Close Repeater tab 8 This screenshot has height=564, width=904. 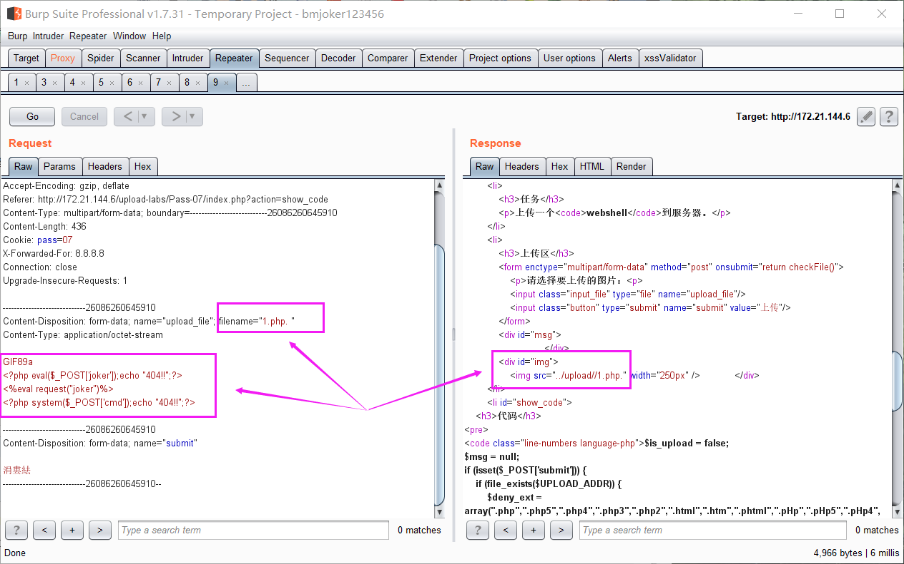pos(198,83)
